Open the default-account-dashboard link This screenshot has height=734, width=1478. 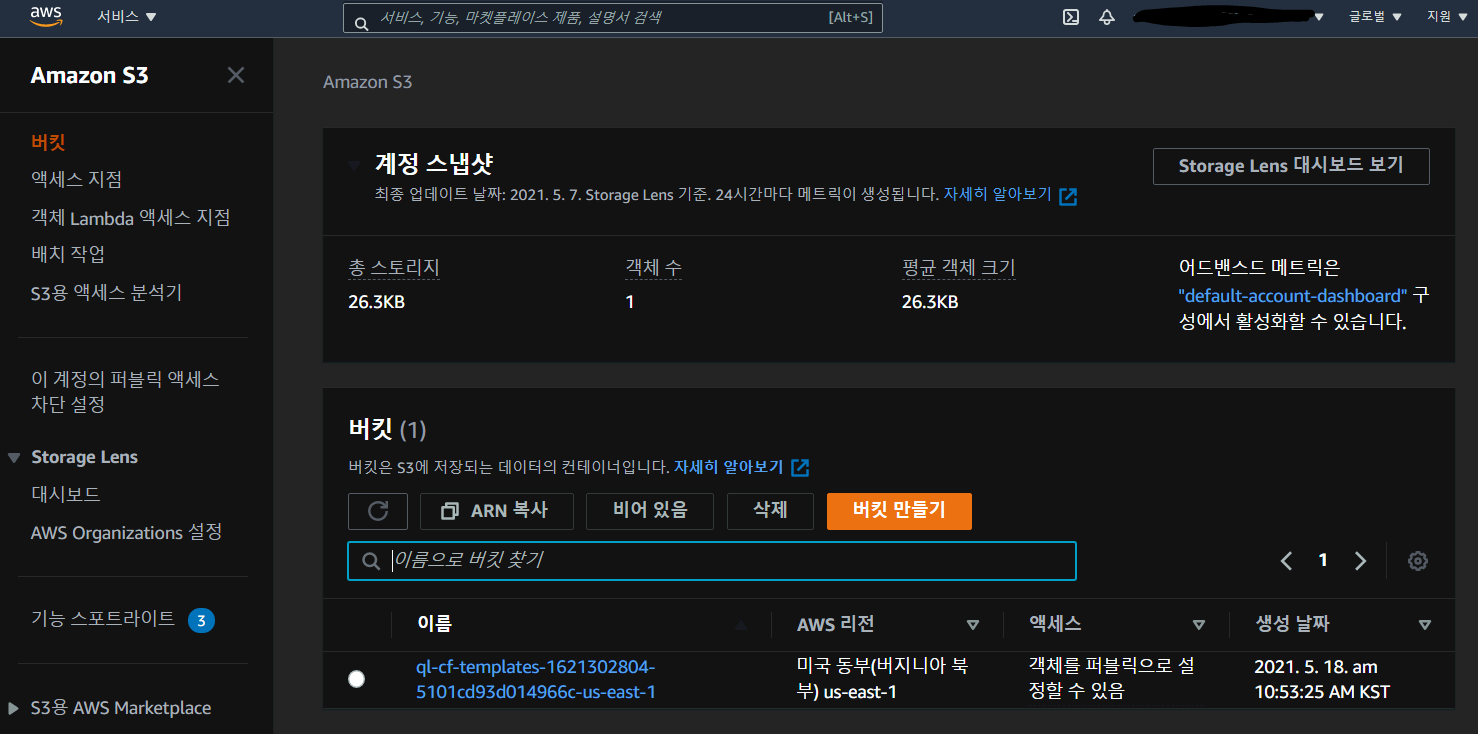(1293, 296)
